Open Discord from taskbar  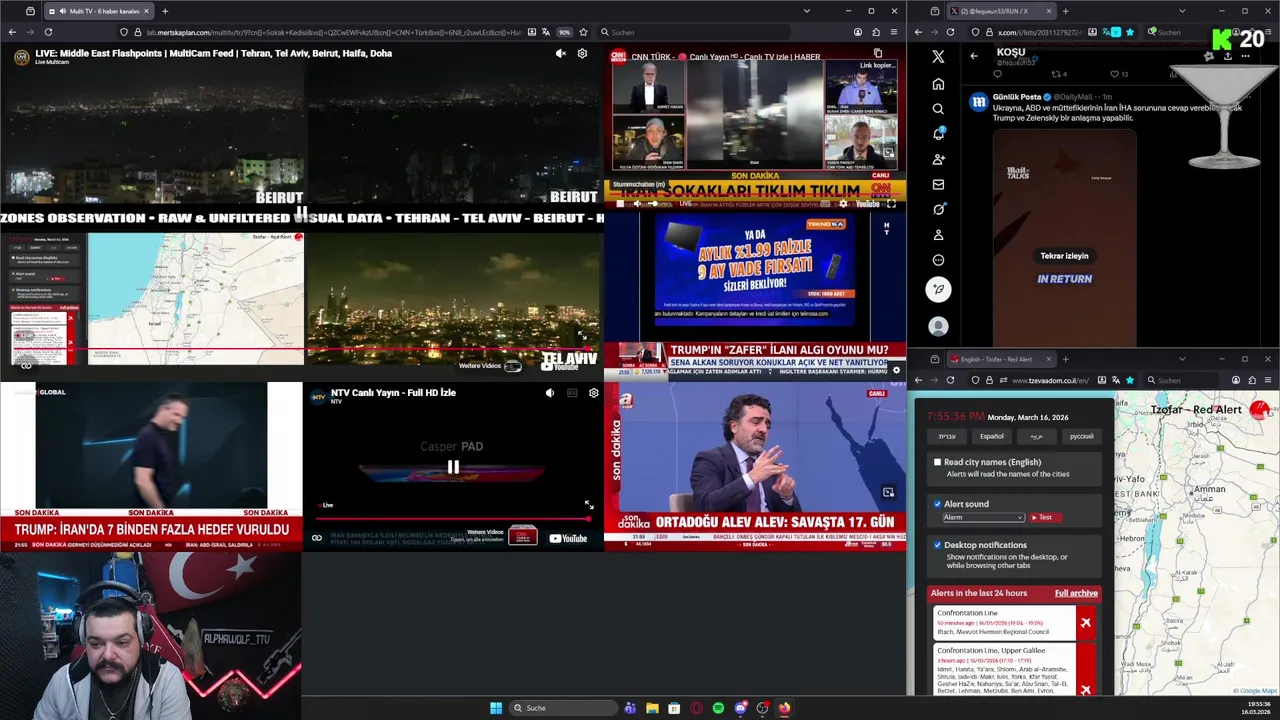(740, 708)
